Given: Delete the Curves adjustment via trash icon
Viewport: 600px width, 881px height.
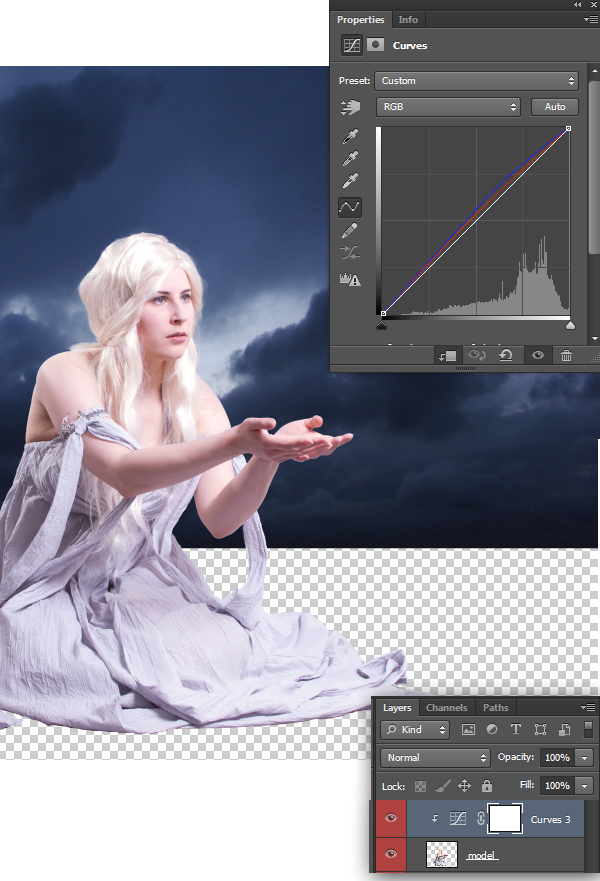Looking at the screenshot, I should point(566,356).
